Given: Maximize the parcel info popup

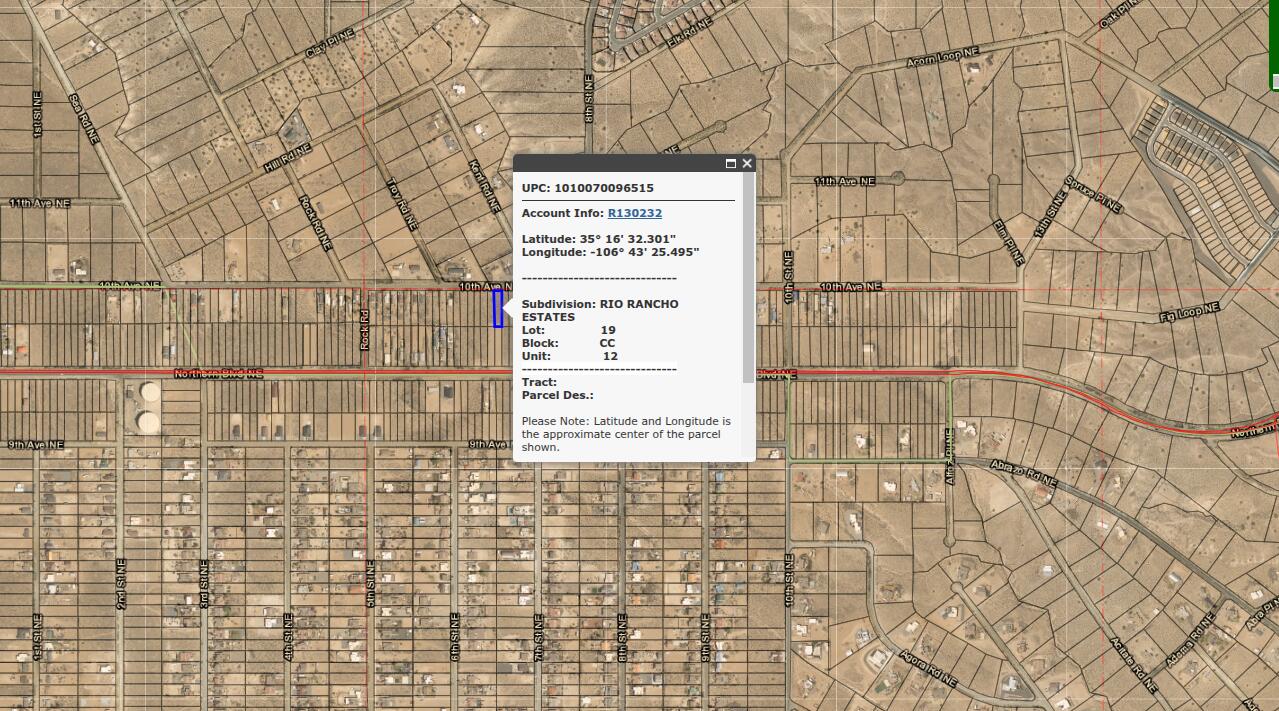Looking at the screenshot, I should (x=731, y=164).
